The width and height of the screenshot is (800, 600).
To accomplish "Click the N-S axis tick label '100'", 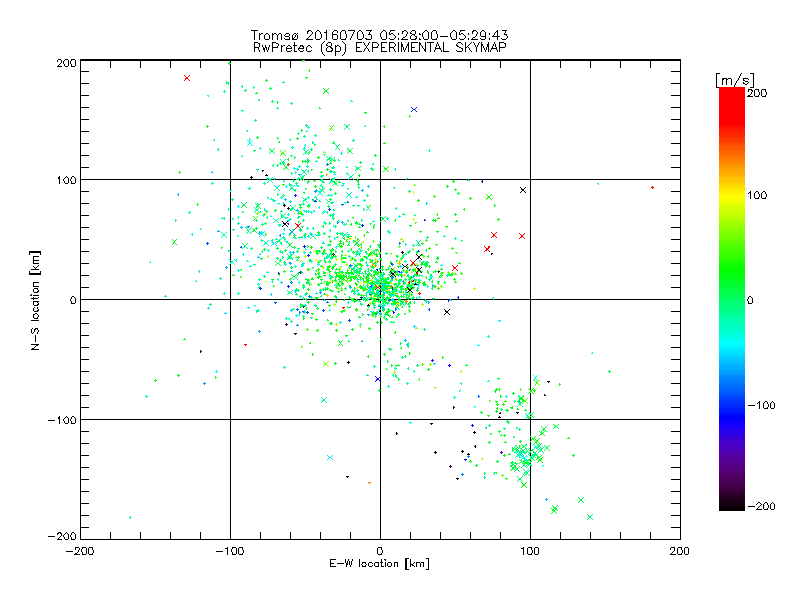I will coord(66,180).
